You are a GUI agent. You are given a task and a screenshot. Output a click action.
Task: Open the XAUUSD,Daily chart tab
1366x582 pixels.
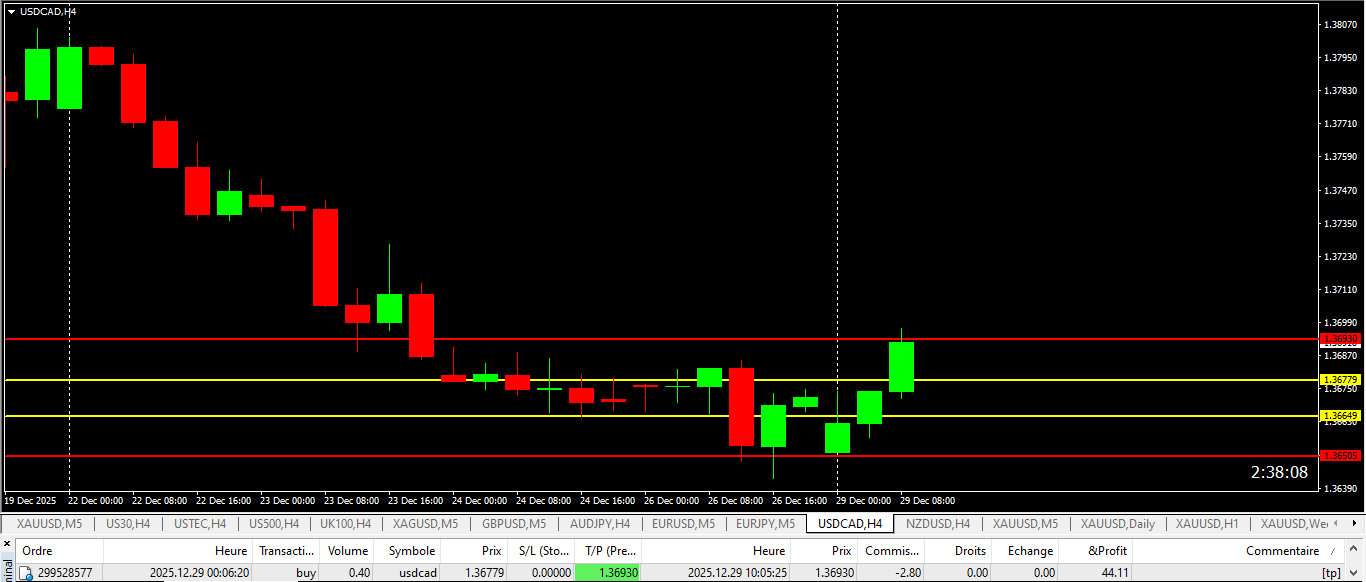[x=1117, y=523]
